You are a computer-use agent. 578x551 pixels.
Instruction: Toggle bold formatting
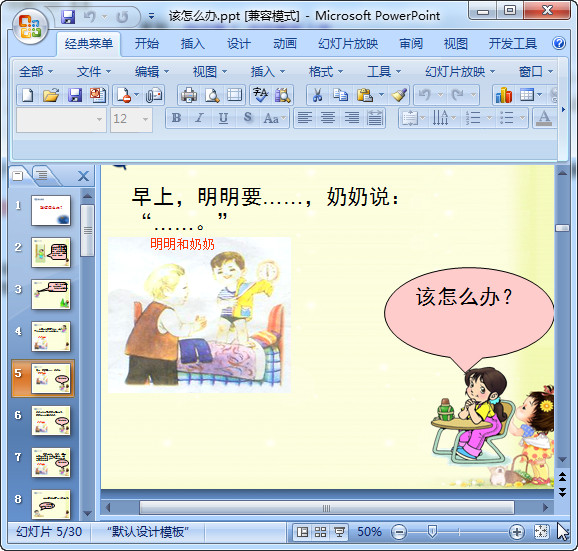(x=177, y=118)
